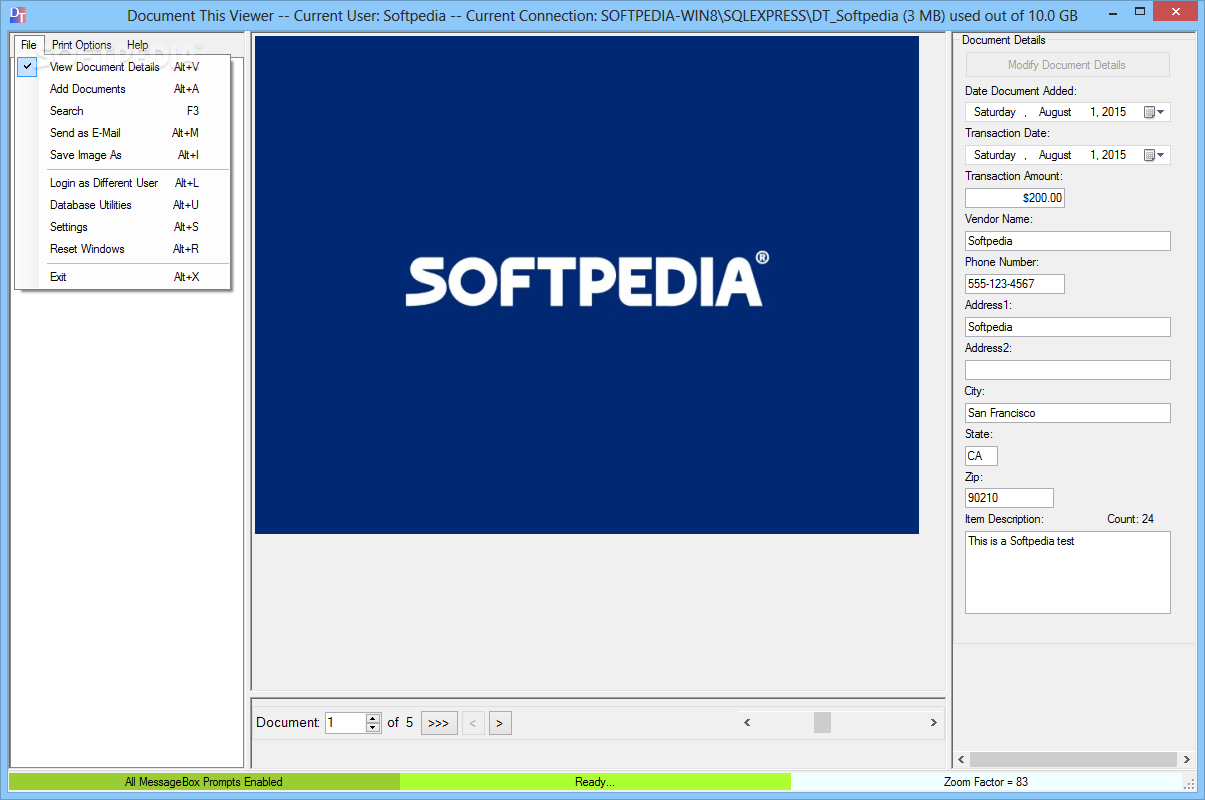Image resolution: width=1205 pixels, height=800 pixels.
Task: Jump to last document with >>> button
Action: [439, 723]
